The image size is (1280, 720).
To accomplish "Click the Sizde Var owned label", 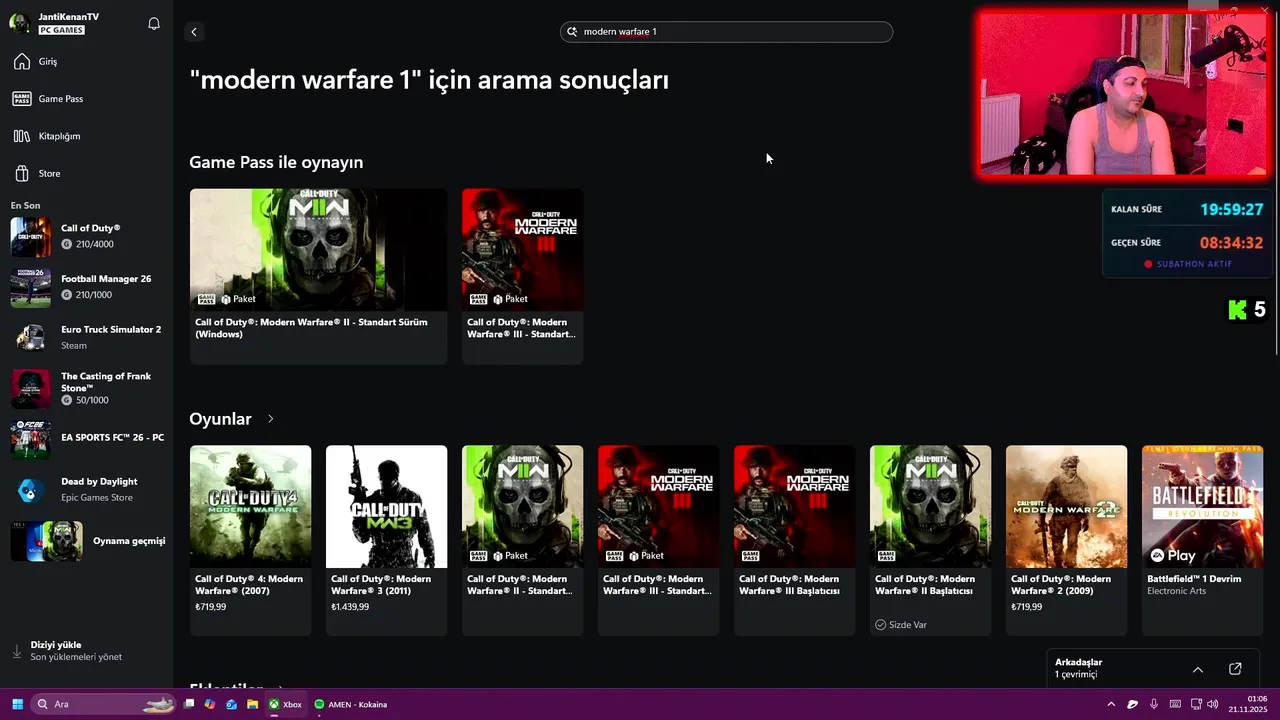I will (901, 625).
